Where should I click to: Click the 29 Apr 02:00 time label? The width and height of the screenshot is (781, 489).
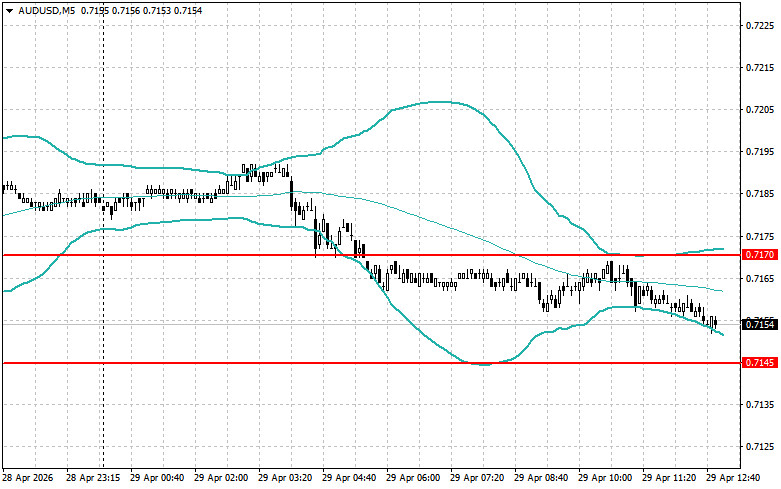[221, 478]
